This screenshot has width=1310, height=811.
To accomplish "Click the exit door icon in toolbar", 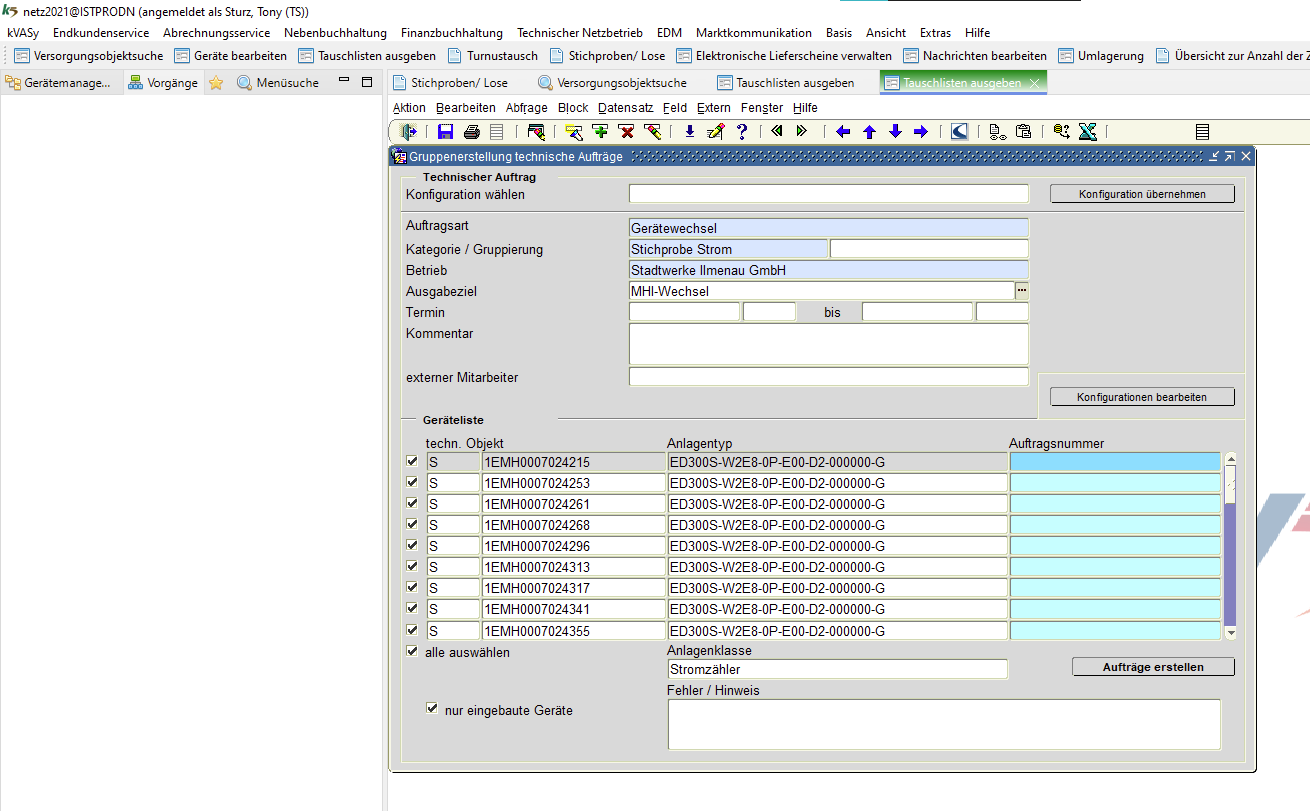I will tap(408, 131).
